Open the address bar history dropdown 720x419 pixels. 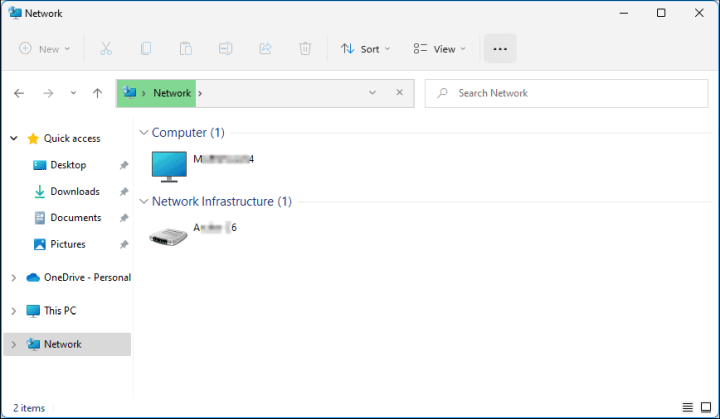(372, 93)
